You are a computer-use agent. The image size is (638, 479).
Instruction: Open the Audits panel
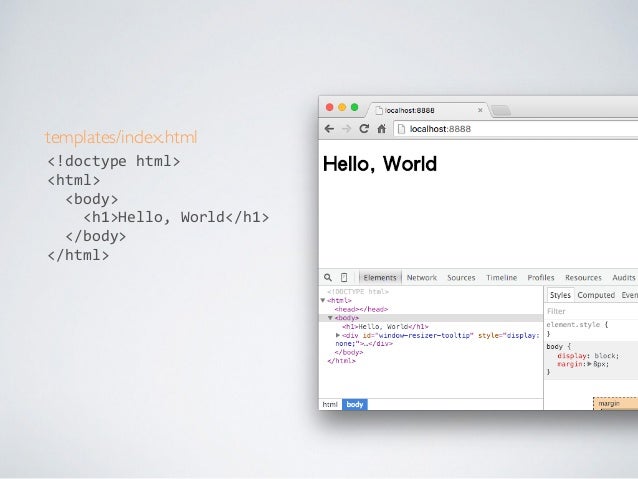(624, 278)
